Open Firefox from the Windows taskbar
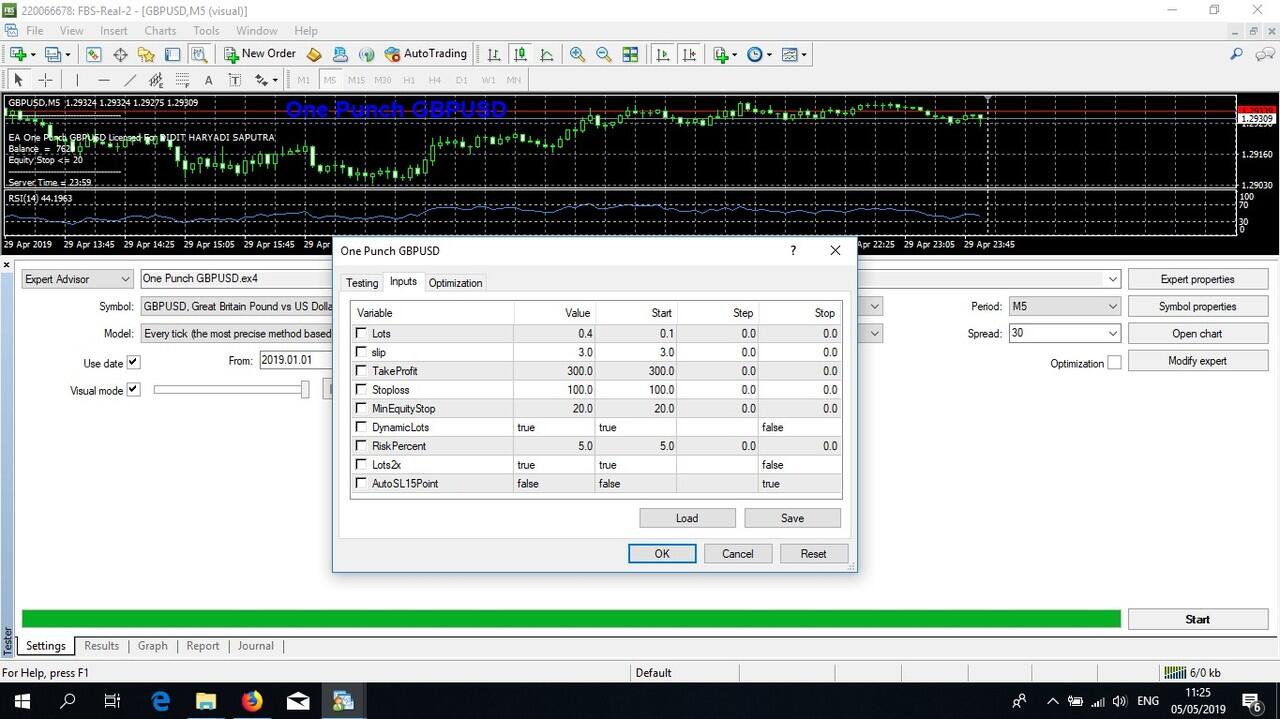The width and height of the screenshot is (1280, 719). pos(252,701)
